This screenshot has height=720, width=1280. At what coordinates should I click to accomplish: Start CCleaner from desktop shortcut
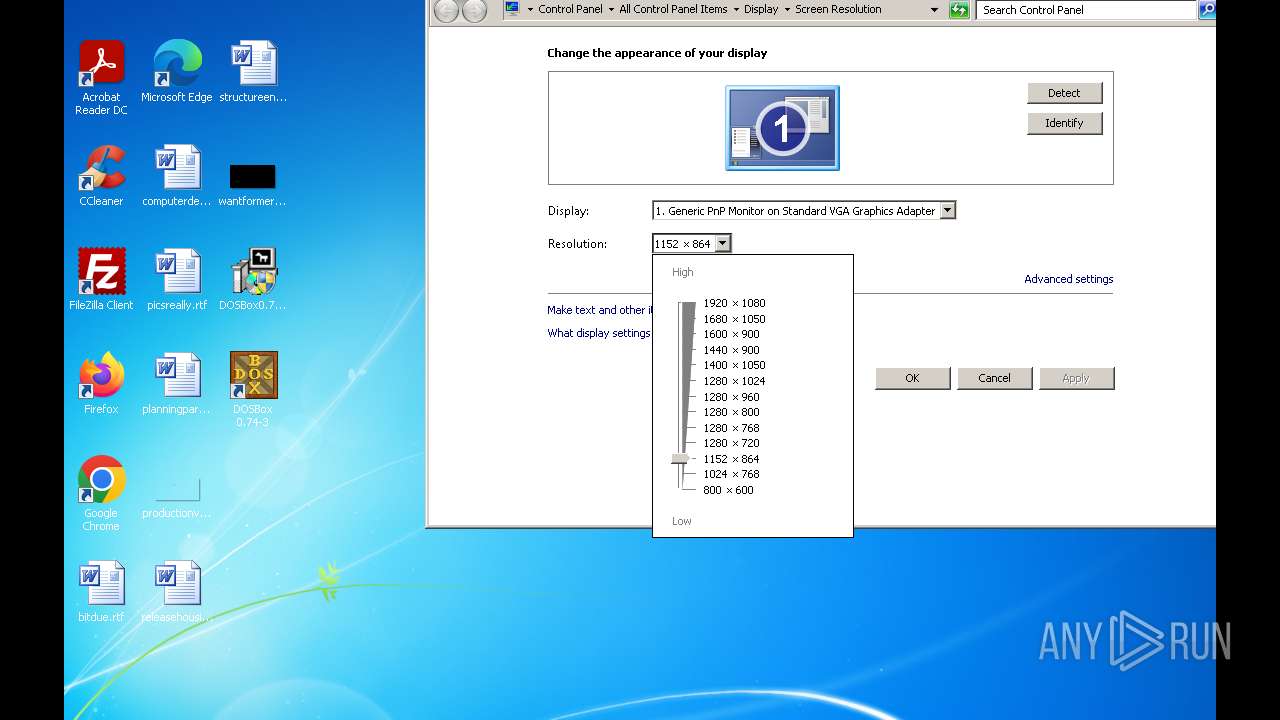tap(101, 175)
